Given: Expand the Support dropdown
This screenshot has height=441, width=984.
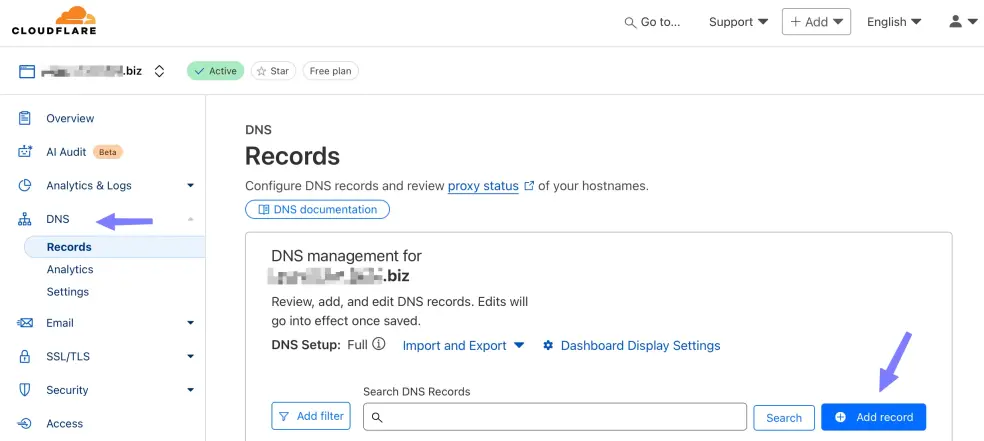Looking at the screenshot, I should 738,22.
